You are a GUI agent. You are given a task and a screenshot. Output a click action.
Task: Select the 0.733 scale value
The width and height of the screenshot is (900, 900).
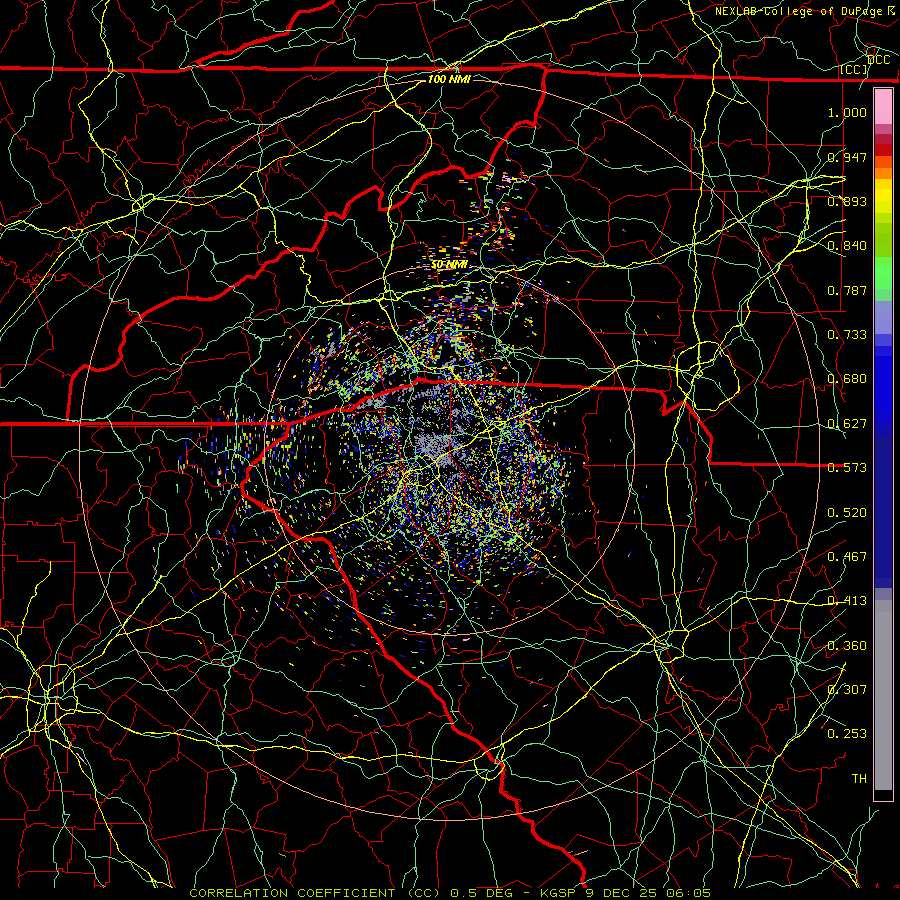847,335
